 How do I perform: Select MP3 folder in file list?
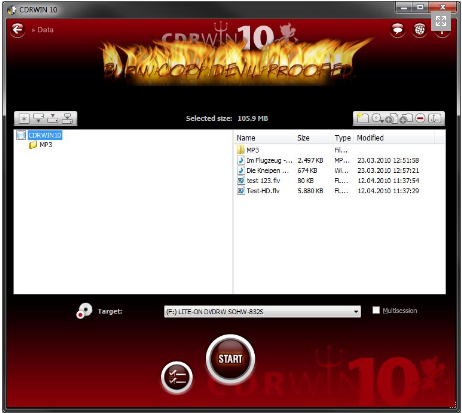tap(253, 150)
